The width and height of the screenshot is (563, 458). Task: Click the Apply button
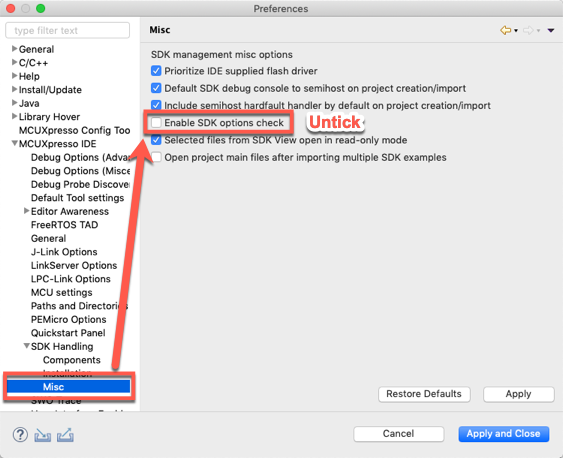point(518,394)
